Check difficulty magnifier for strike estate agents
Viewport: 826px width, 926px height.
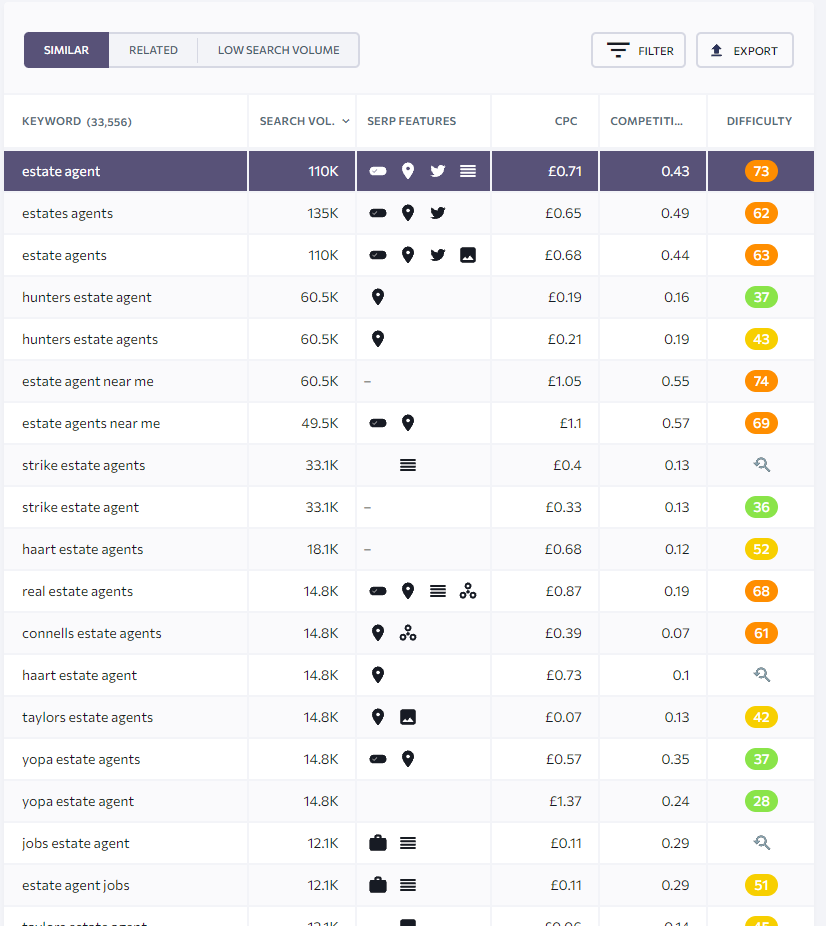761,465
